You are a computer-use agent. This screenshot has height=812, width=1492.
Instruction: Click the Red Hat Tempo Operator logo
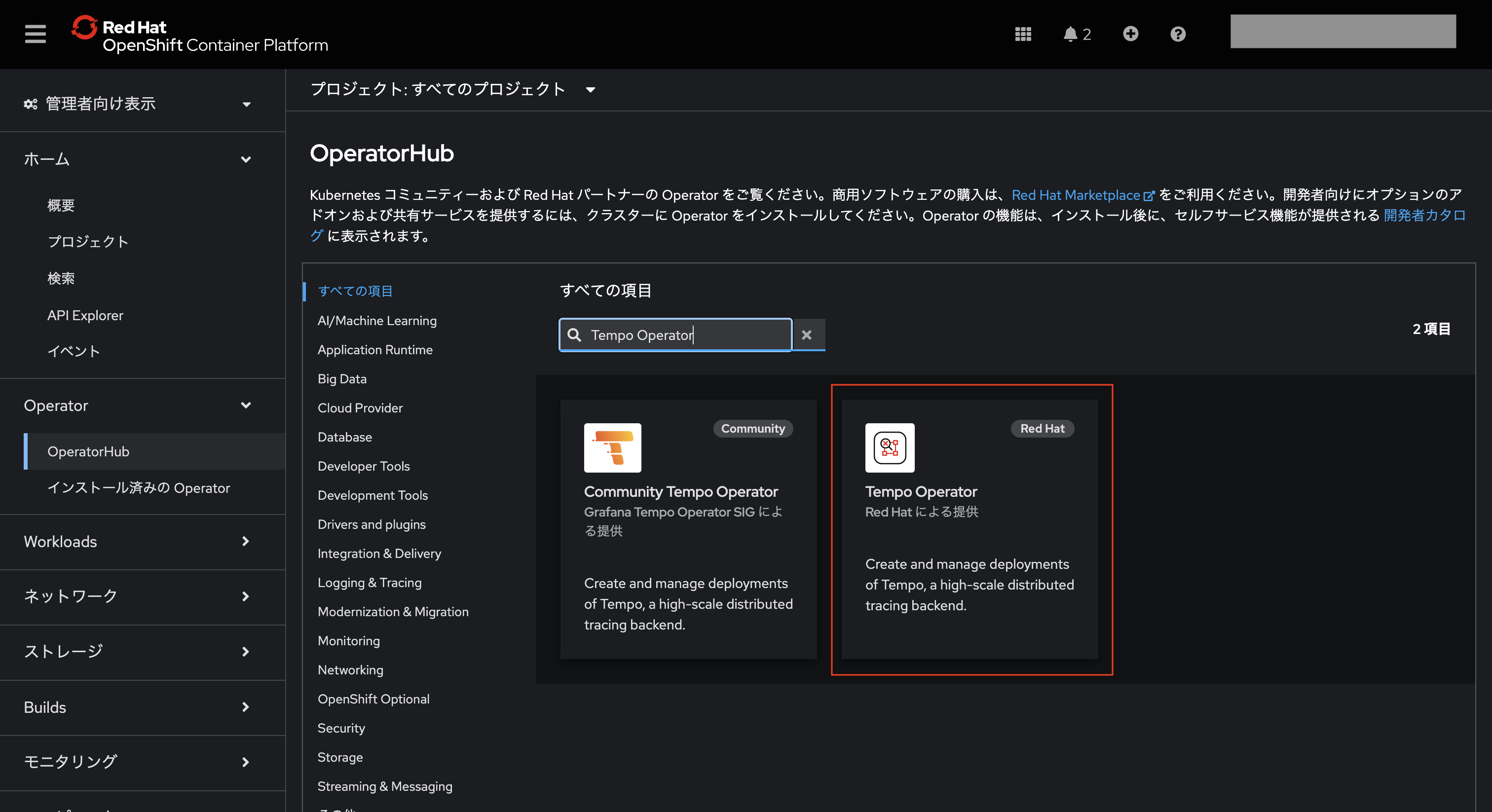coord(890,448)
